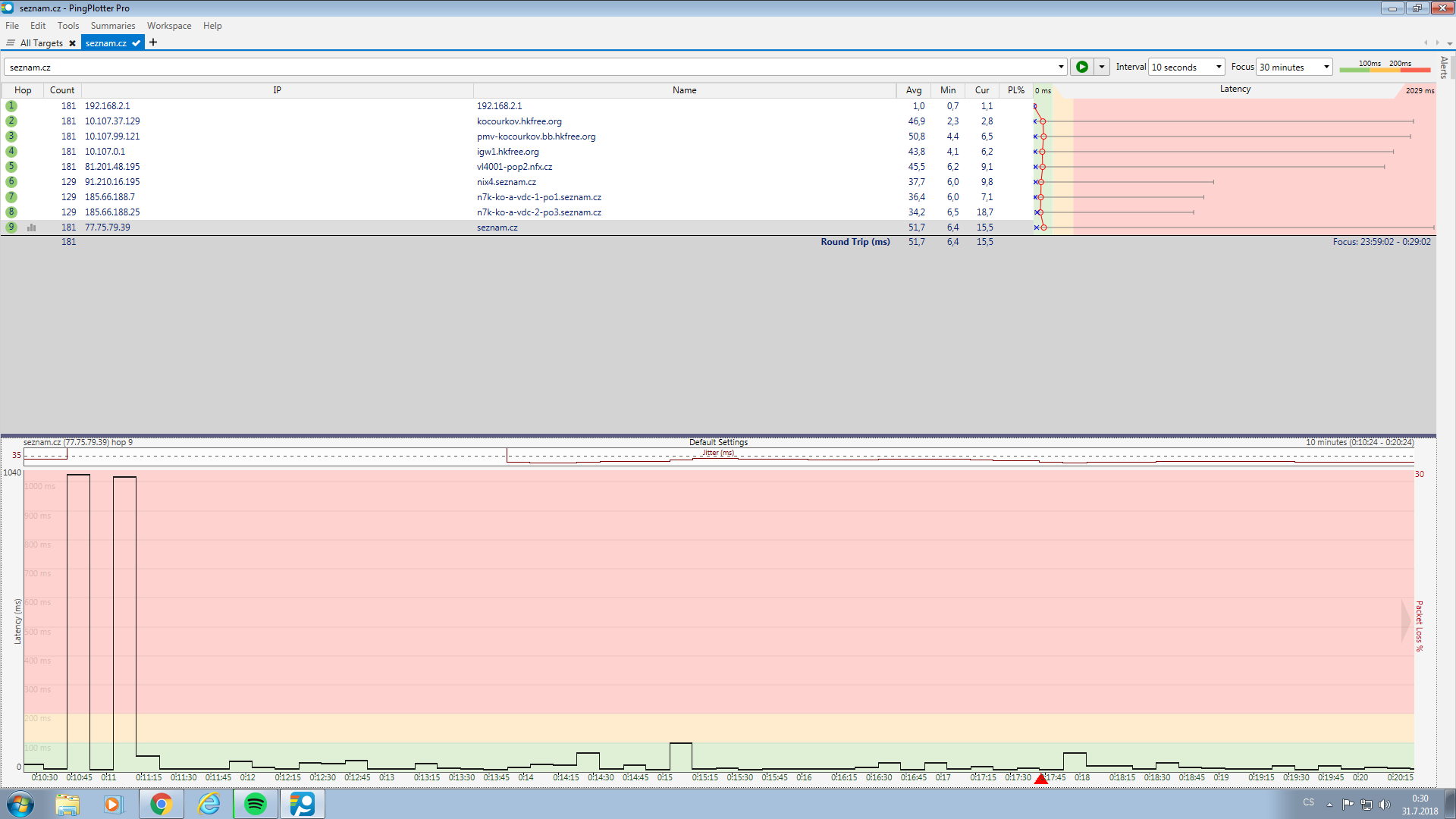Click the red triangle timeline marker
The width and height of the screenshot is (1456, 819).
pyautogui.click(x=1041, y=779)
